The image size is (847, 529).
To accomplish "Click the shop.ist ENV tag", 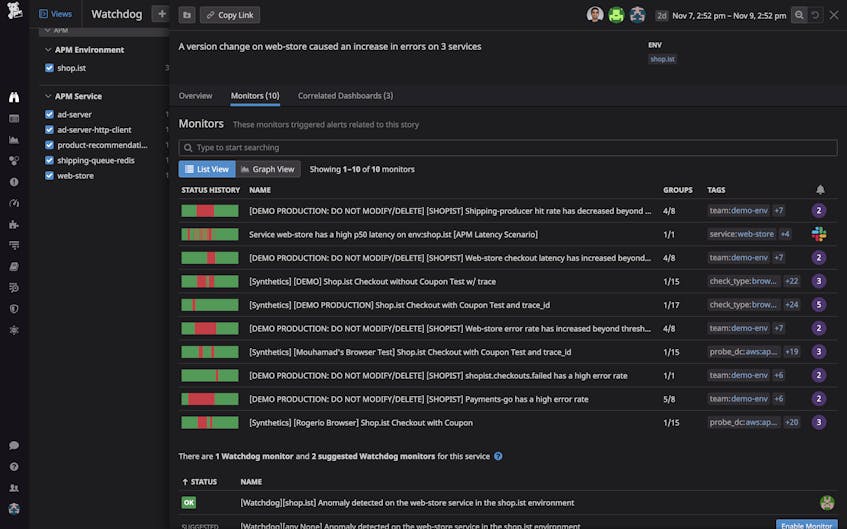I will 662,59.
